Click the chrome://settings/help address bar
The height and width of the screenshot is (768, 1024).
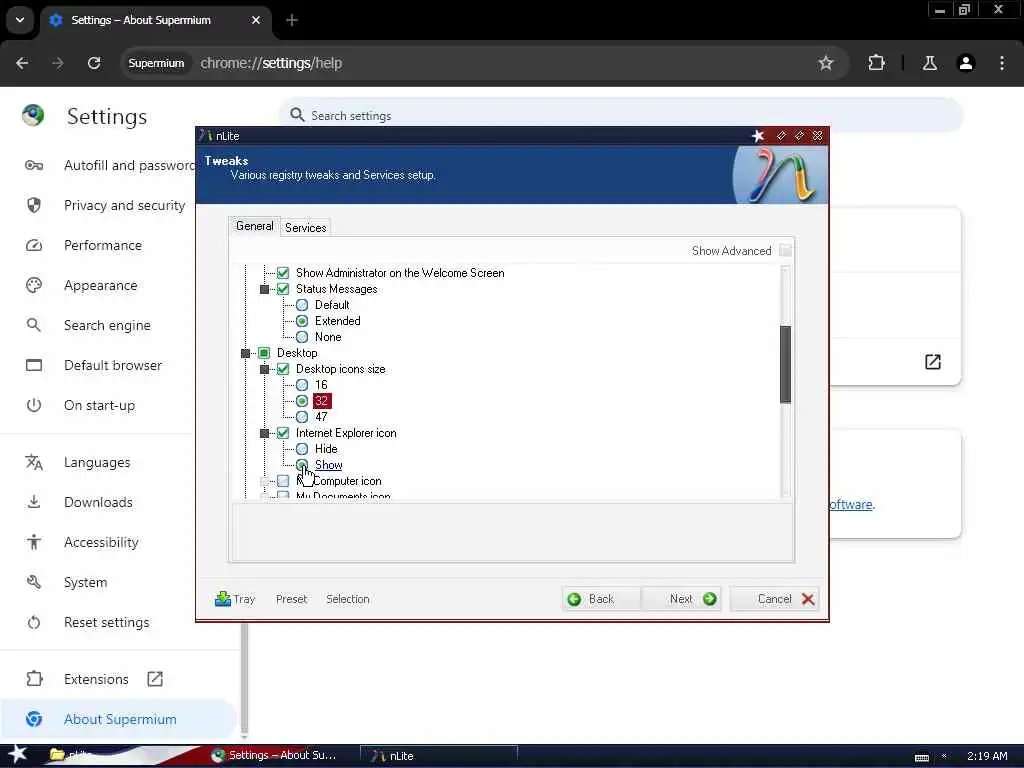pos(483,63)
